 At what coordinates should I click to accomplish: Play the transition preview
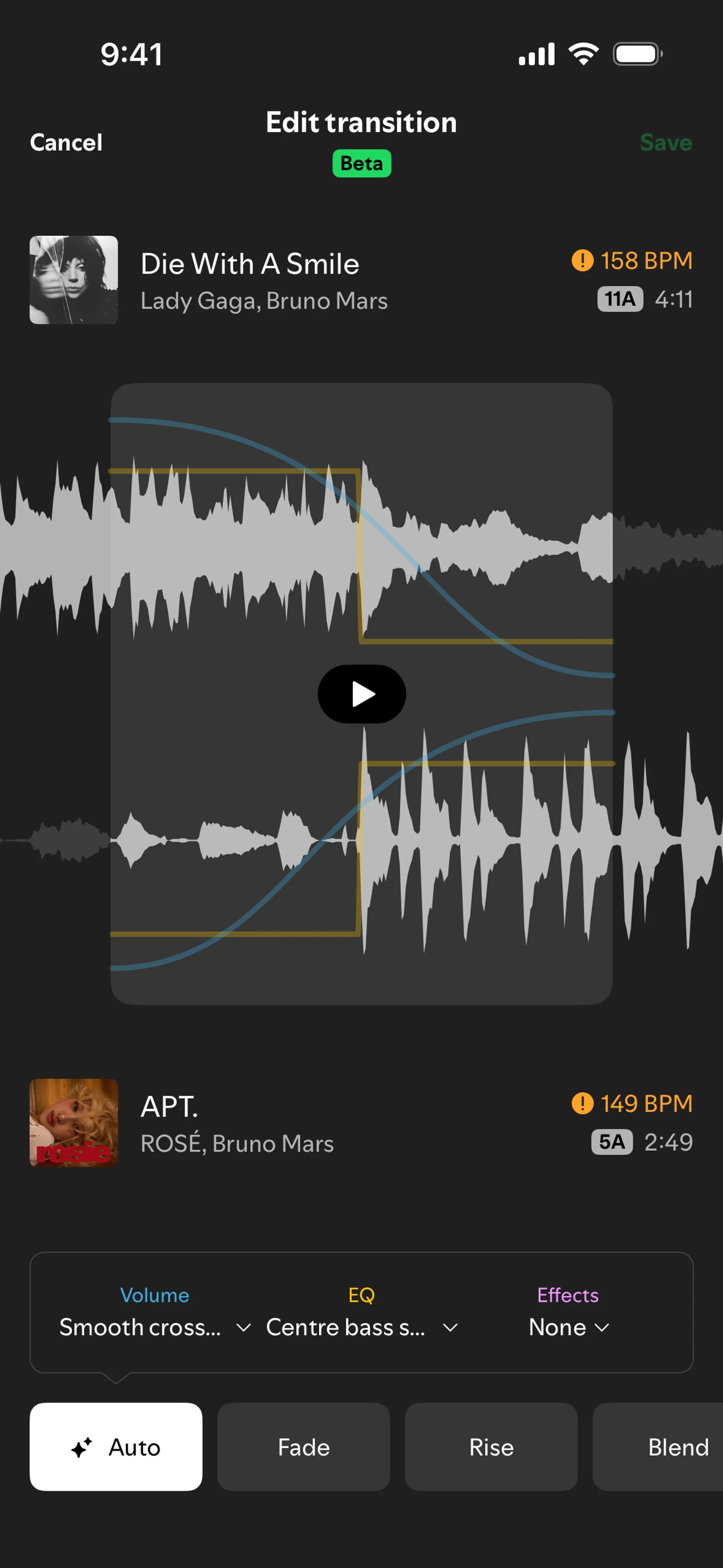tap(361, 694)
